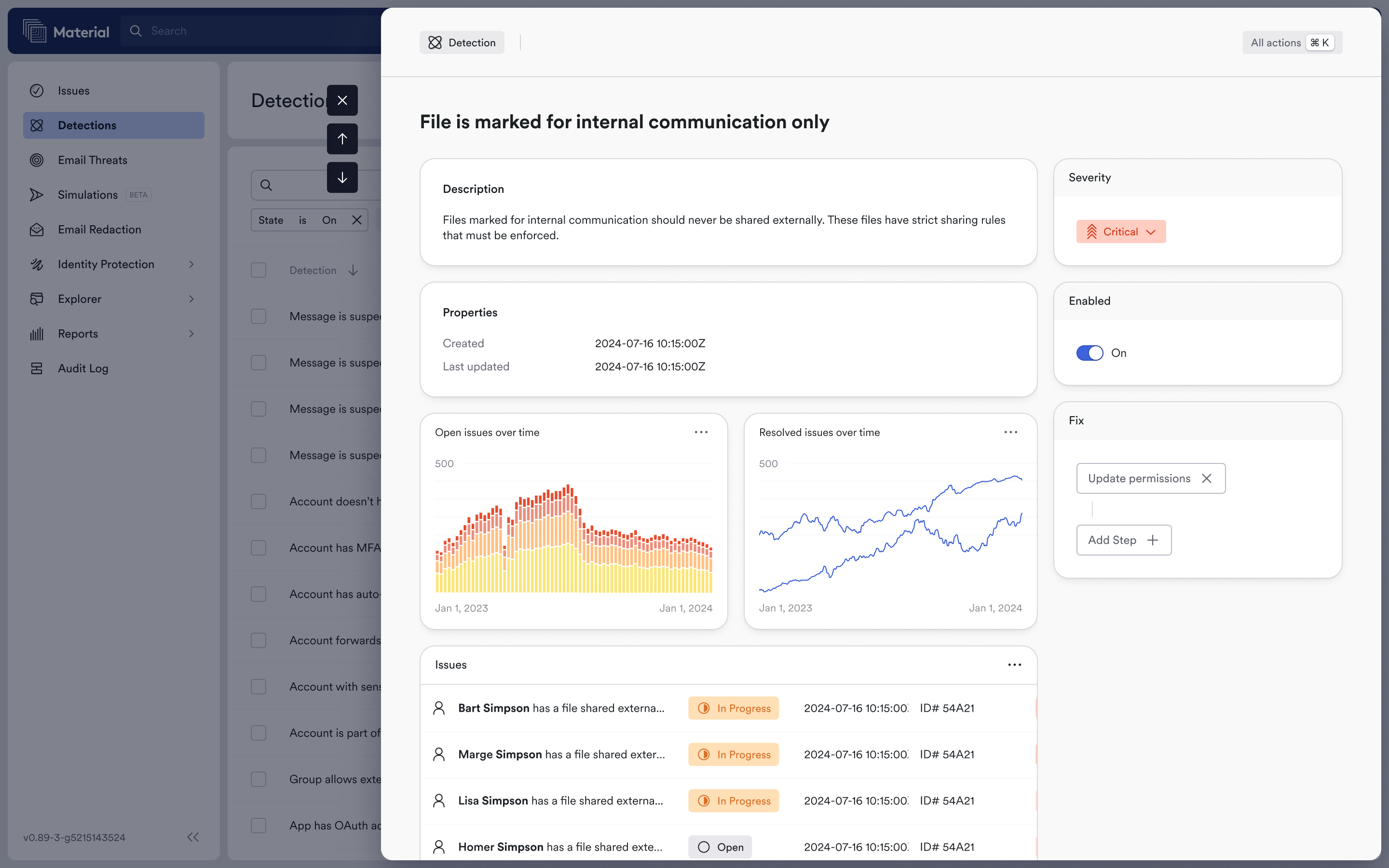Go to previous detection with up arrow

[x=342, y=139]
